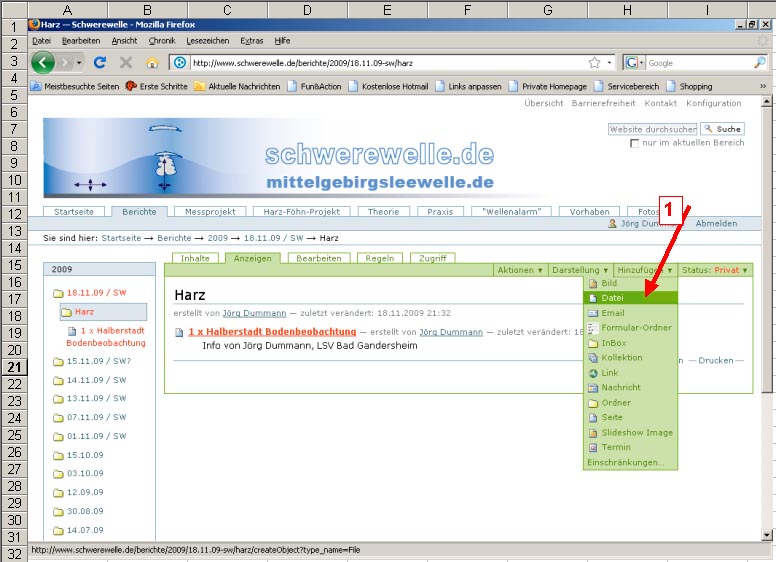Click the Home icon in the navigation toolbar
Viewport: 776px width, 562px height.
click(152, 62)
